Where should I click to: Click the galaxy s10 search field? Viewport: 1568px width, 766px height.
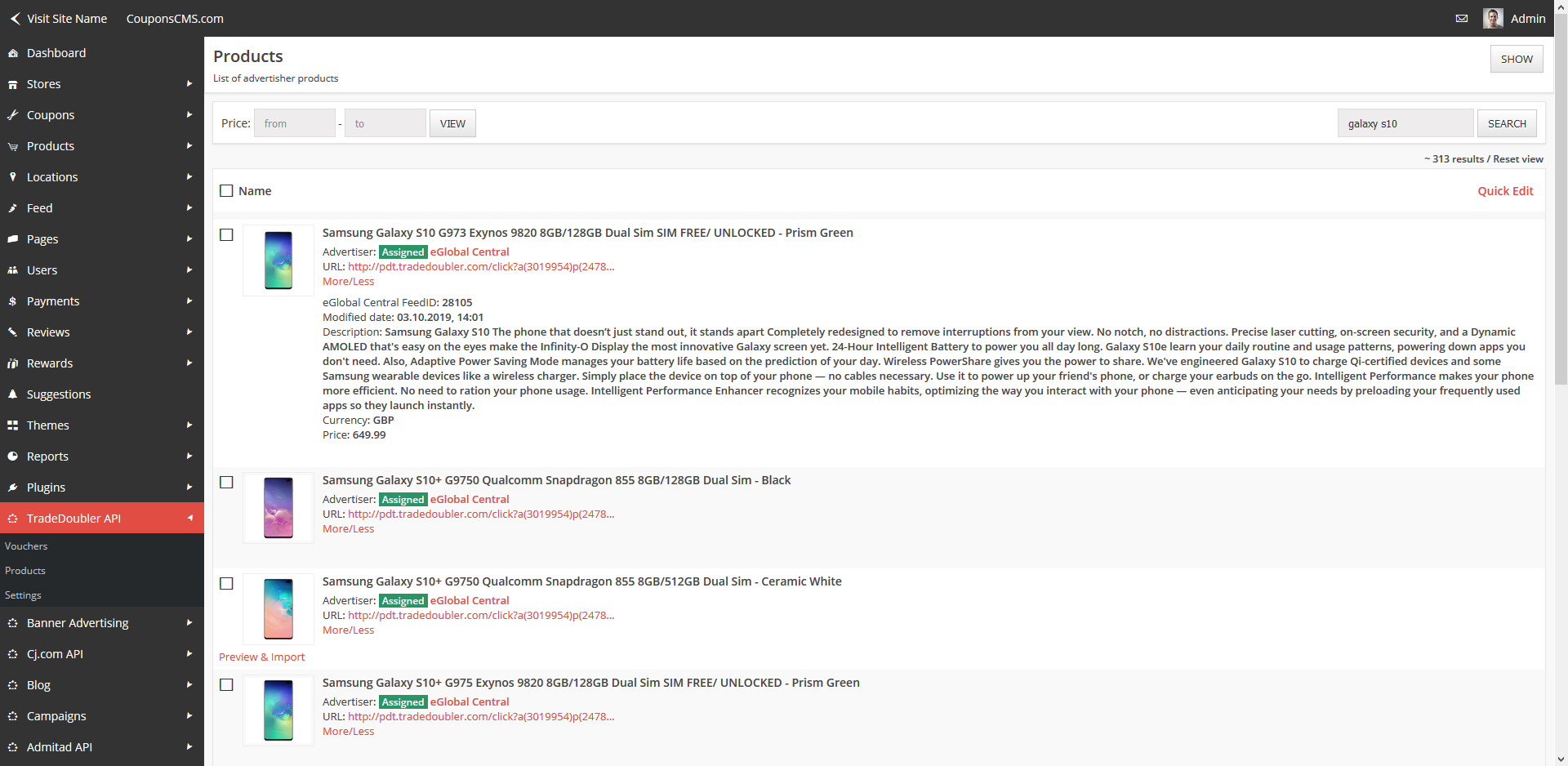point(1405,123)
